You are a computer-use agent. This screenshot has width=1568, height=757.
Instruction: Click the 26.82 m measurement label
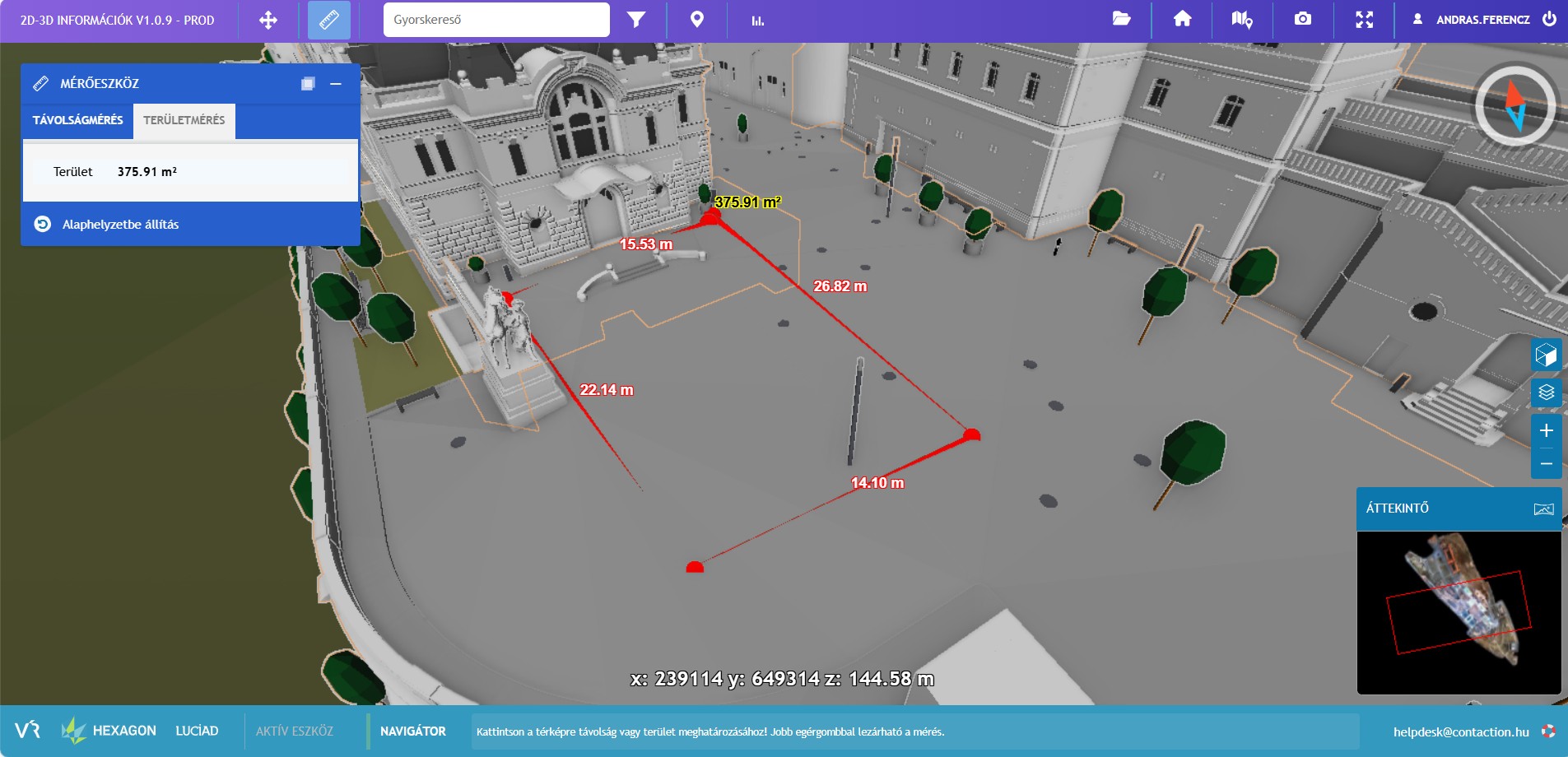coord(840,286)
